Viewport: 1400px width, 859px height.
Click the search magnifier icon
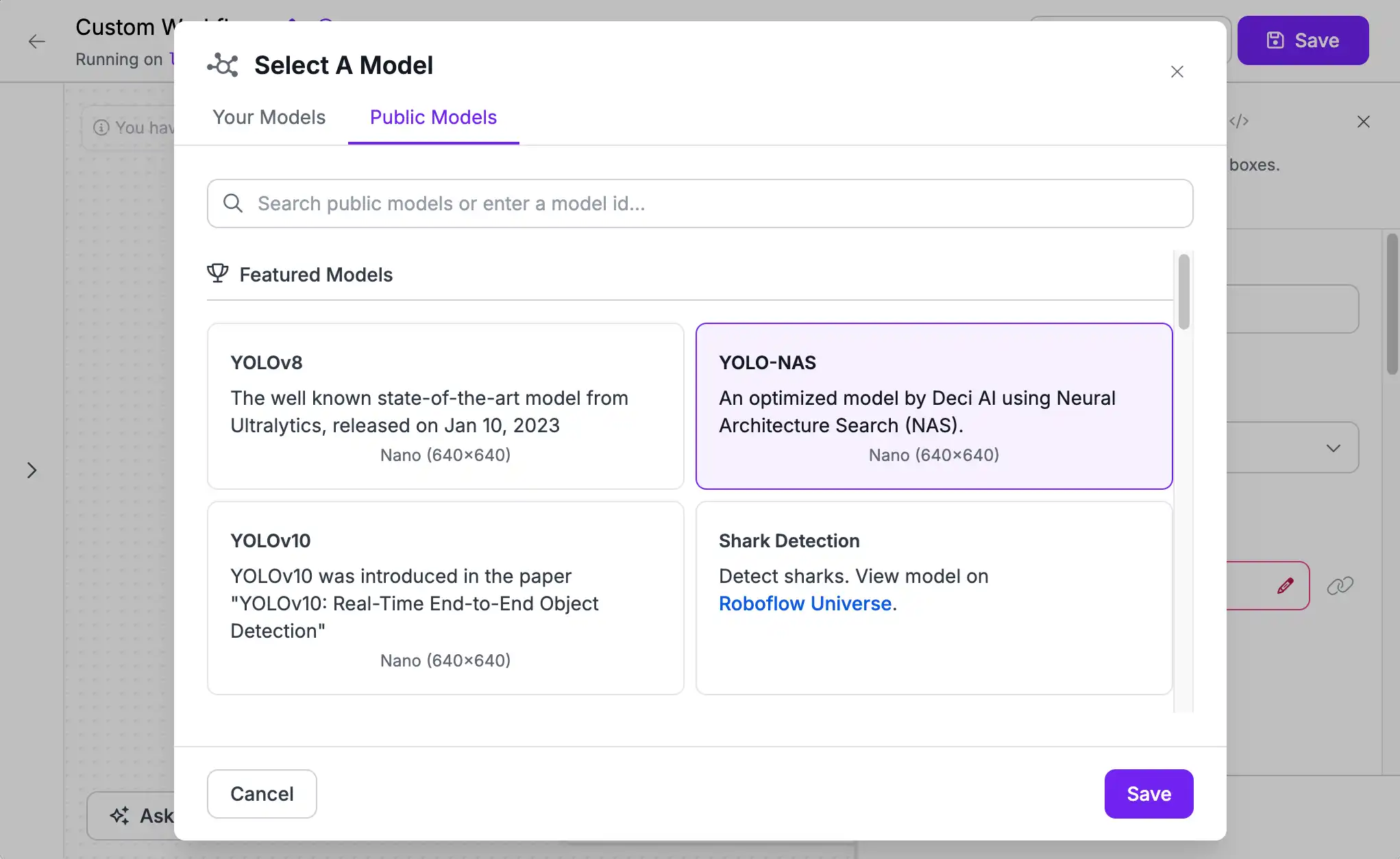pos(232,204)
